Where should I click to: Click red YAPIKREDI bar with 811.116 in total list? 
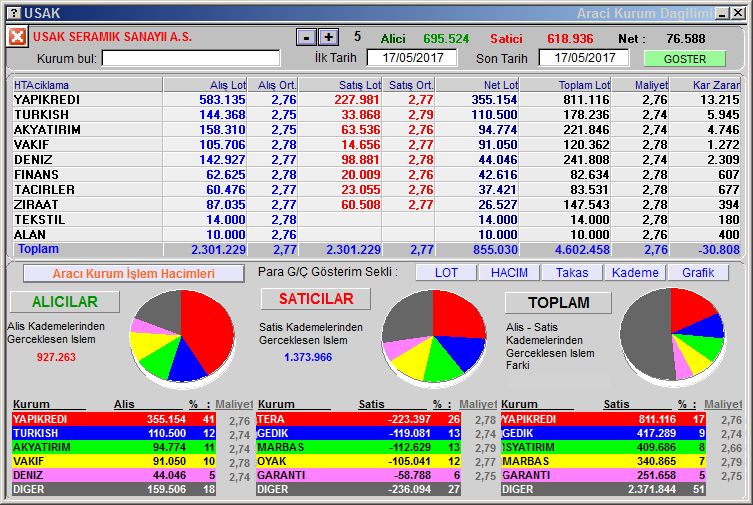click(603, 419)
